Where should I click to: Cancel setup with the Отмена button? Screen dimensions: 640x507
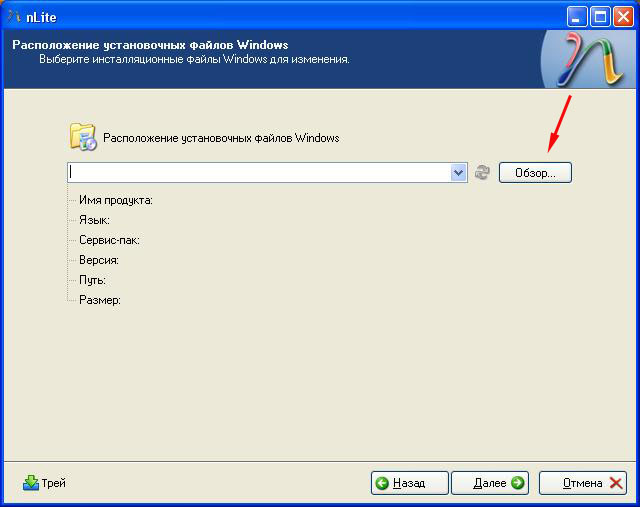pyautogui.click(x=583, y=483)
